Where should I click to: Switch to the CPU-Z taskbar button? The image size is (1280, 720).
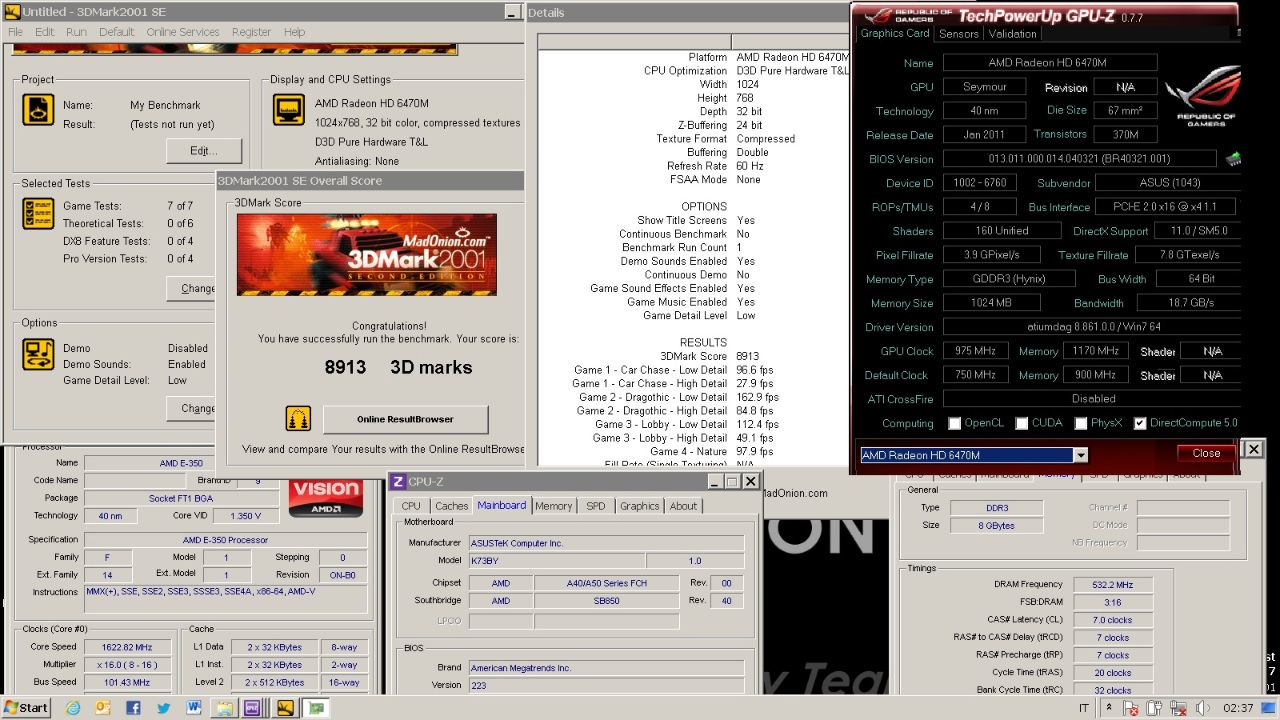(x=253, y=708)
